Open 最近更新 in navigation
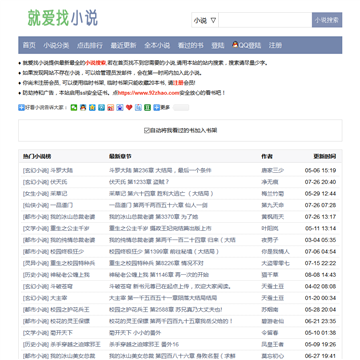Viewport: 360px width, 360px height. point(123,45)
